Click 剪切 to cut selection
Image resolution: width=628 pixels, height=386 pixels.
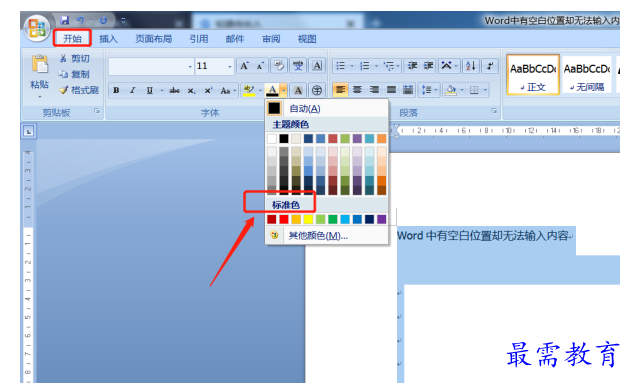(x=75, y=58)
